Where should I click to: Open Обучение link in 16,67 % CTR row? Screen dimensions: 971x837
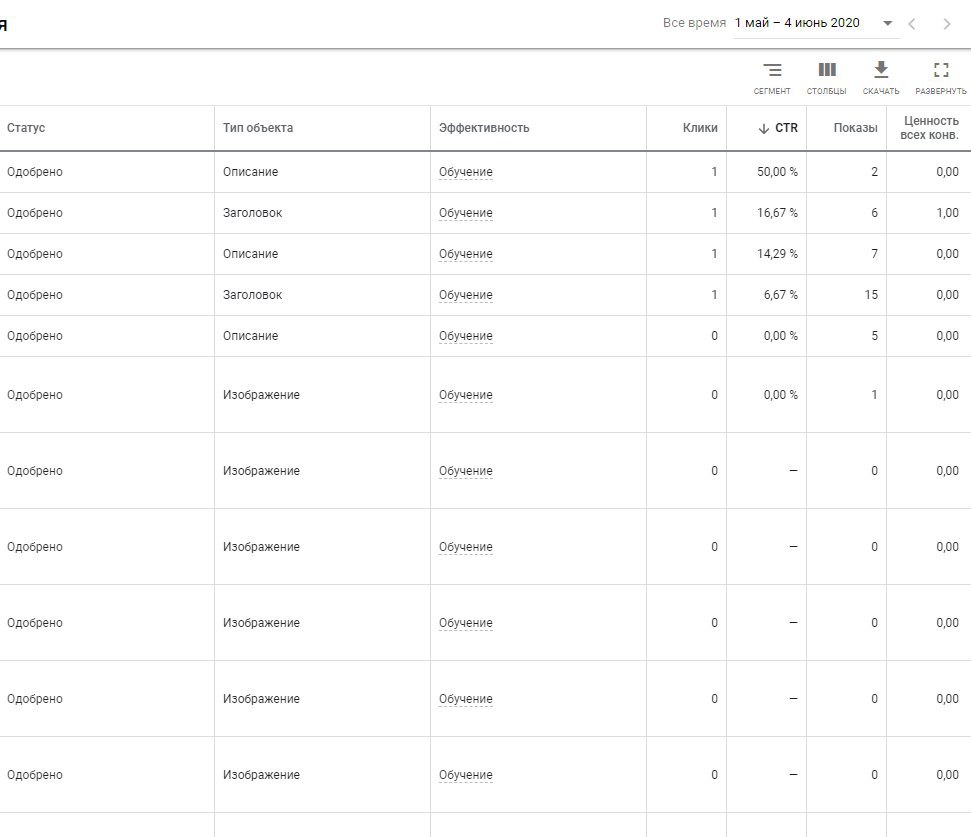[x=466, y=212]
